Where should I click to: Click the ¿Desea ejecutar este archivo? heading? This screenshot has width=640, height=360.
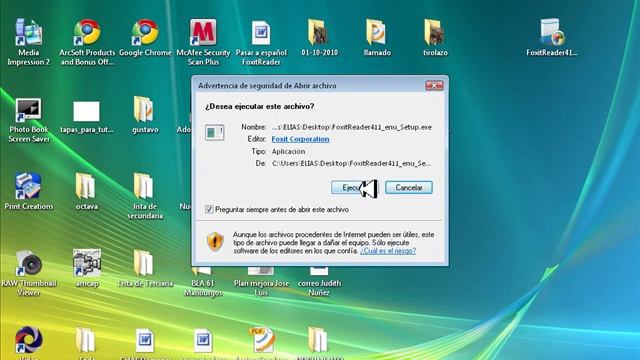[x=260, y=107]
